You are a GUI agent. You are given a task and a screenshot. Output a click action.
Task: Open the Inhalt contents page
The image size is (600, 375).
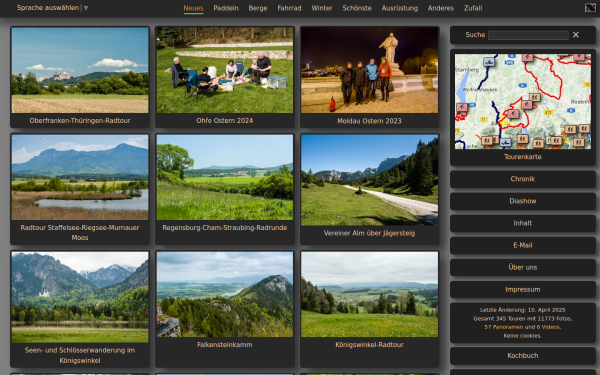[523, 223]
